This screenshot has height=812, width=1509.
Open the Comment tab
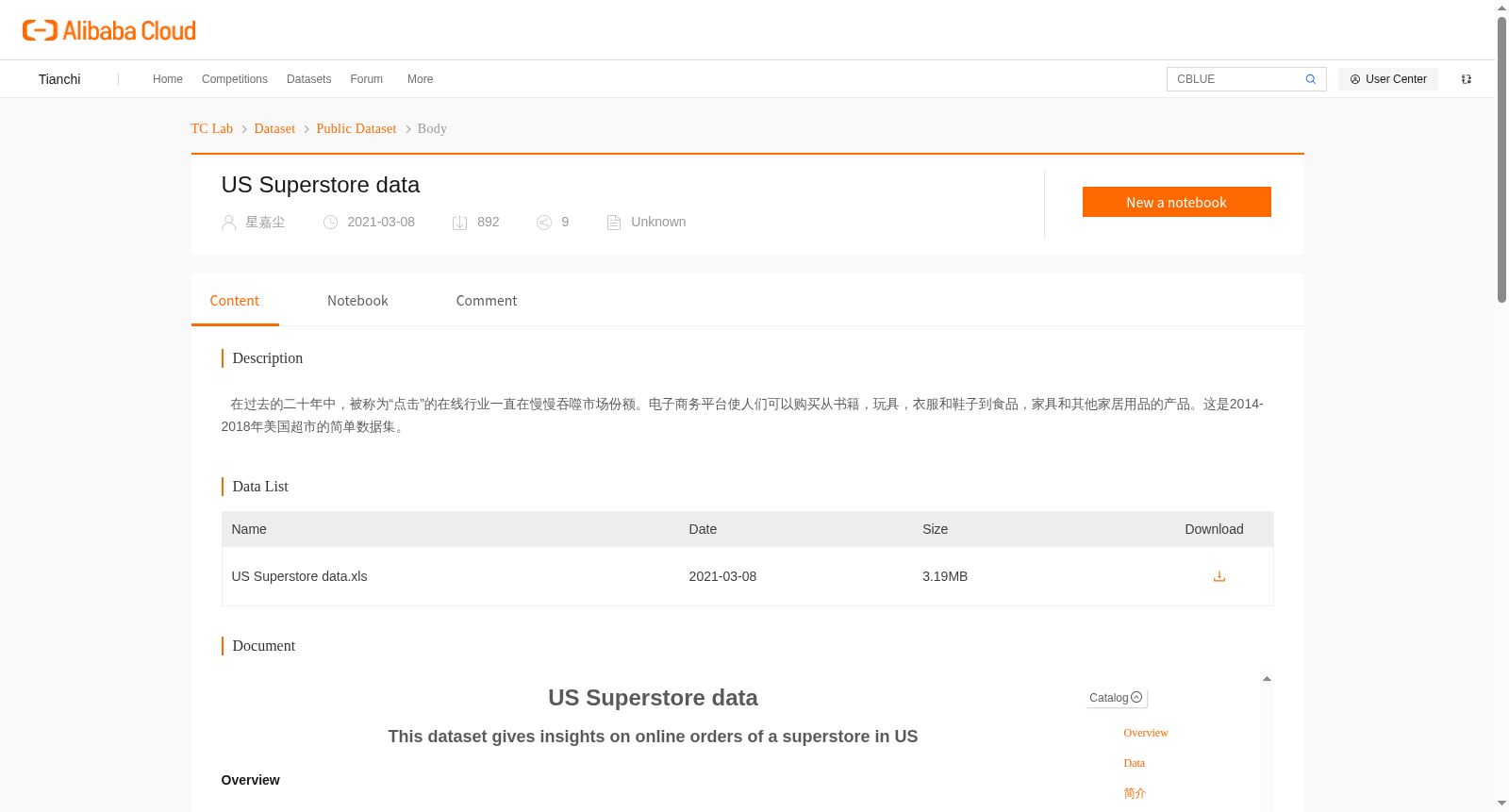coord(487,301)
